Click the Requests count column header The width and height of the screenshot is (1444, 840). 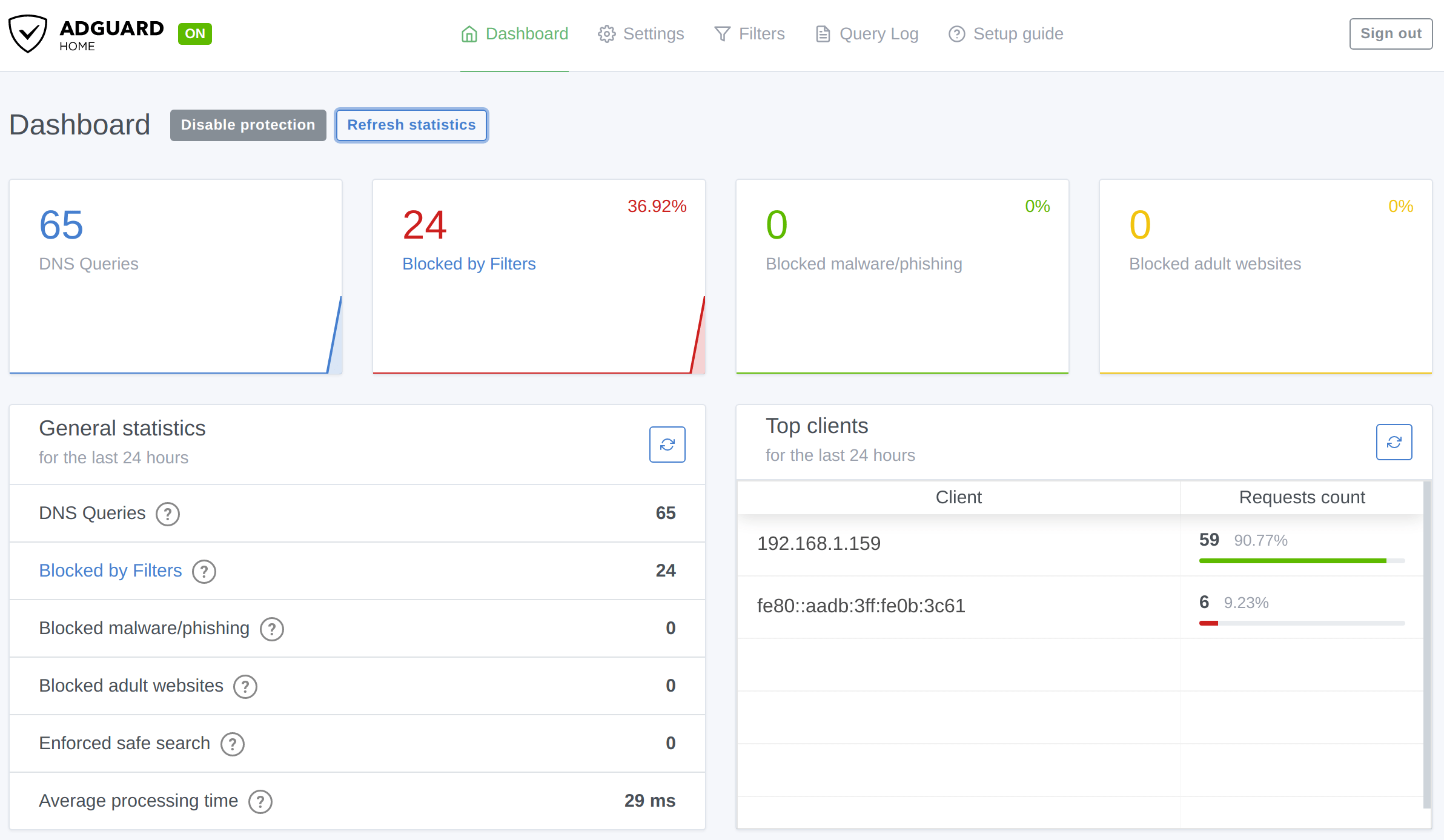click(x=1302, y=497)
